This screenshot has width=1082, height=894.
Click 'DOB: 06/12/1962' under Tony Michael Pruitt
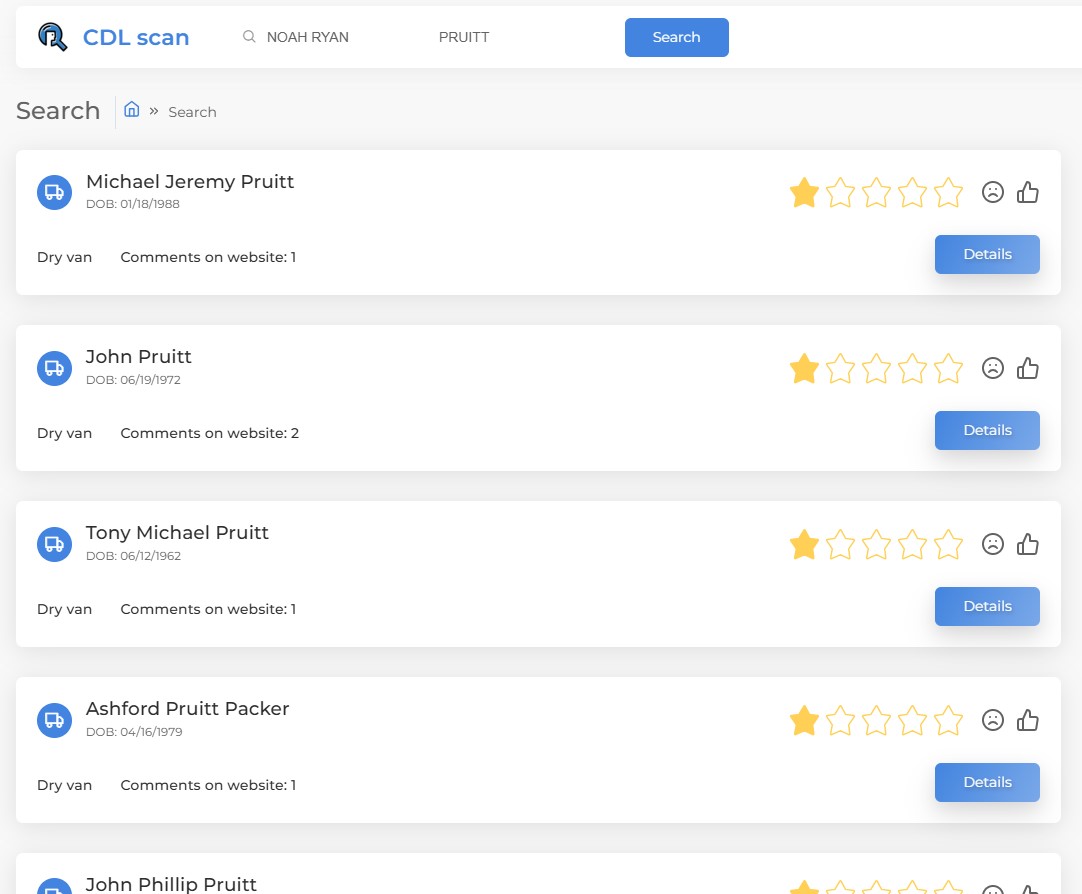(133, 556)
